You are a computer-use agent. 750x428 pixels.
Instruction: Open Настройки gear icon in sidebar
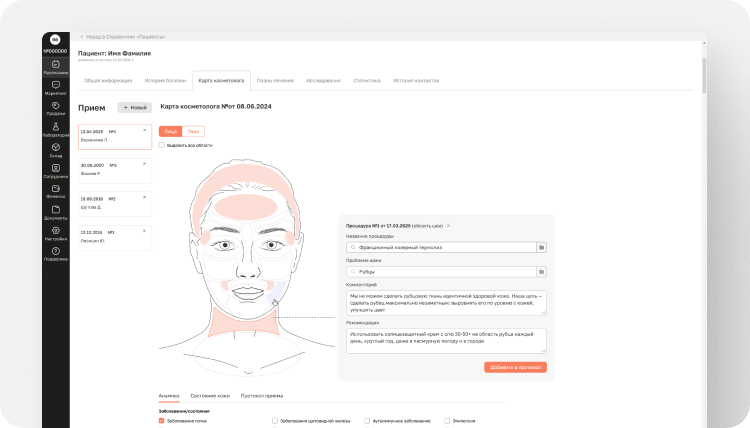[x=55, y=233]
